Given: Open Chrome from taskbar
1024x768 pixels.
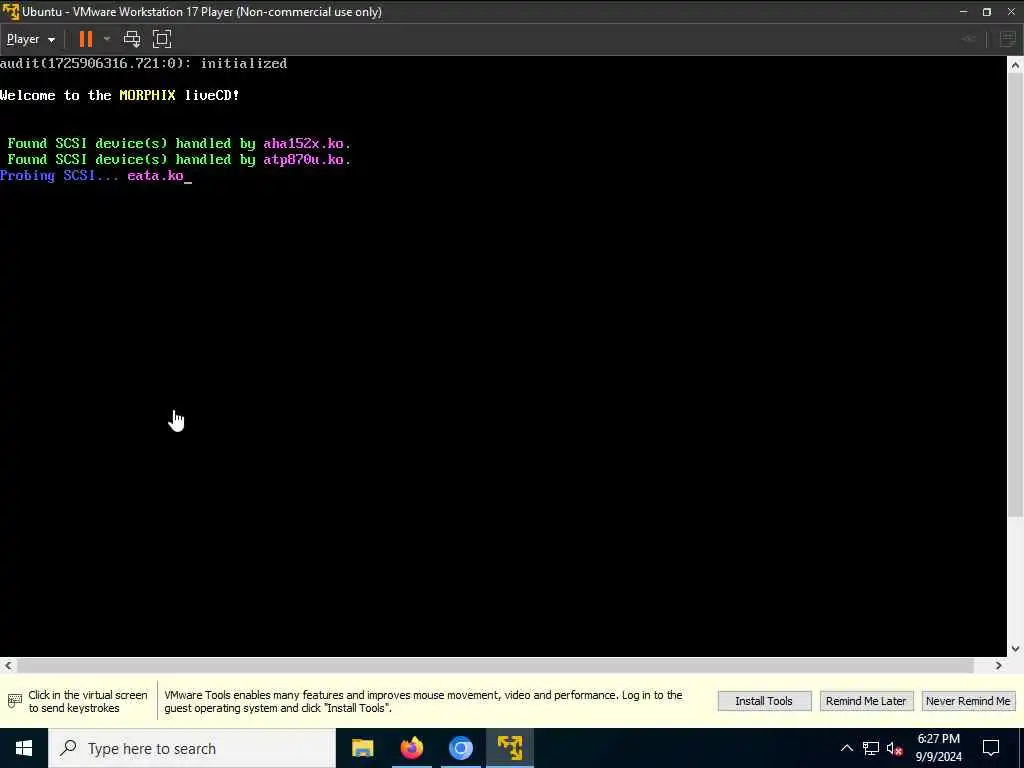Looking at the screenshot, I should [460, 748].
